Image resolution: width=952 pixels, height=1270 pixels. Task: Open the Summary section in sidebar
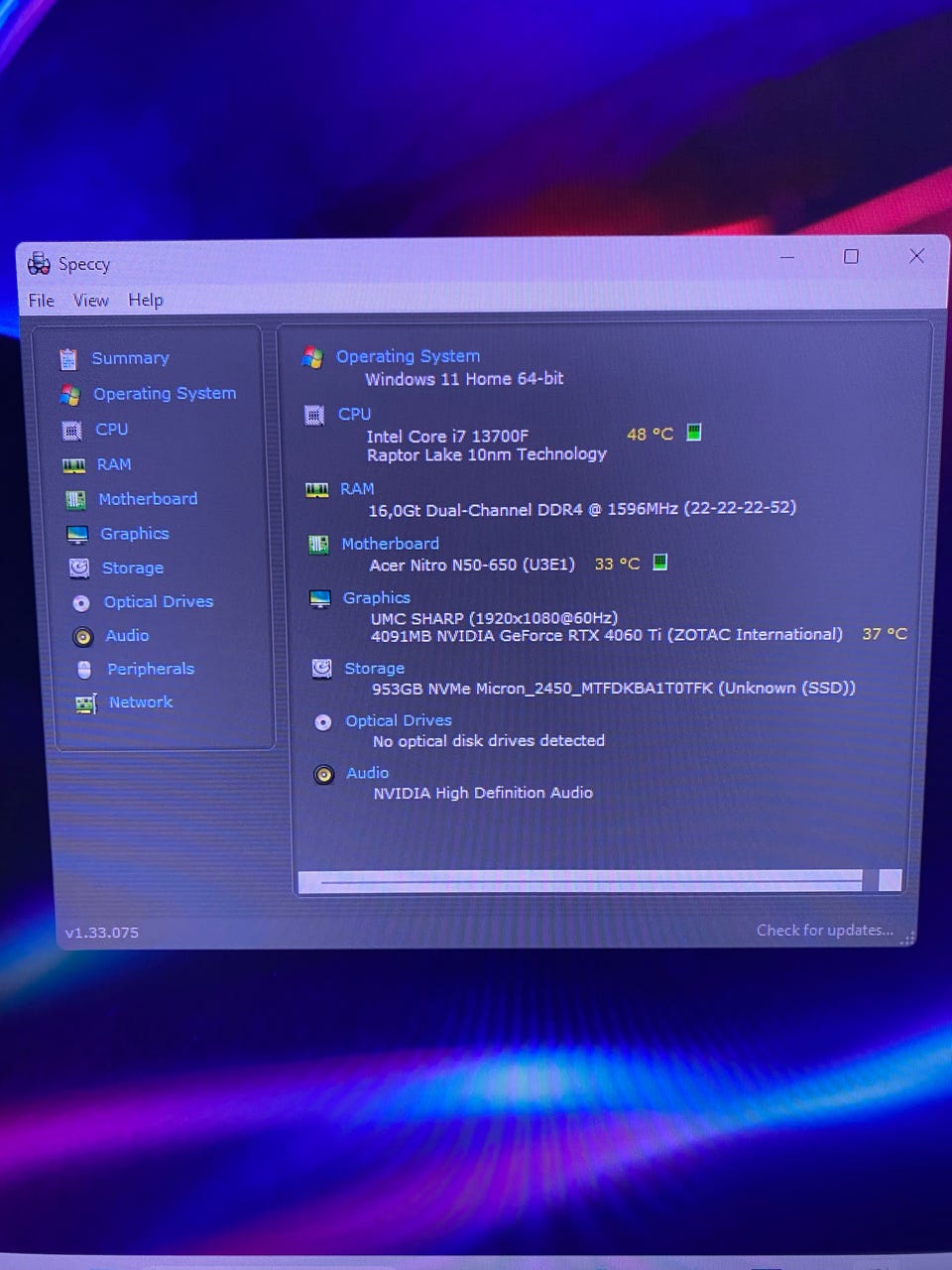point(130,358)
